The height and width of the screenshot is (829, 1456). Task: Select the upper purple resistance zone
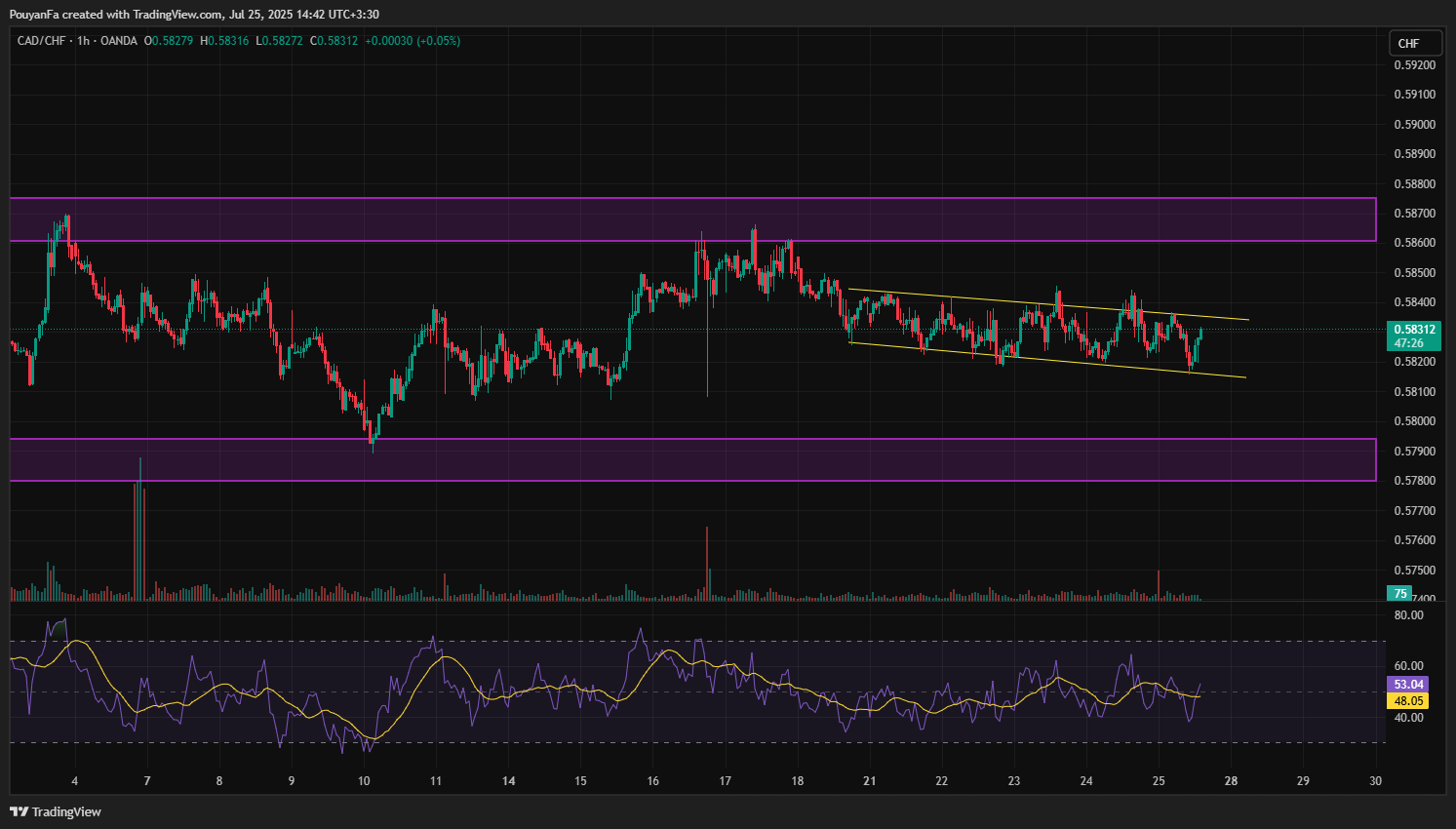coord(692,219)
